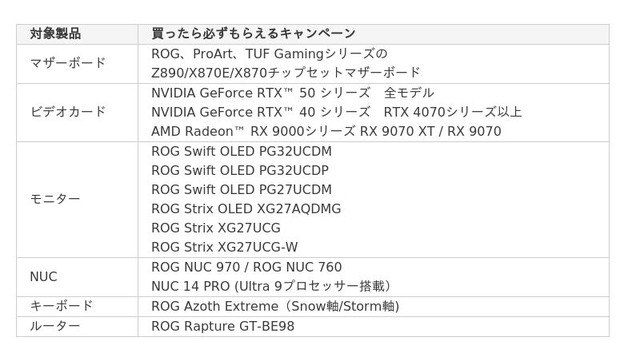Click ROG Swift OLED PG27UCDM entry
Image resolution: width=640 pixels, height=361 pixels.
pos(241,190)
